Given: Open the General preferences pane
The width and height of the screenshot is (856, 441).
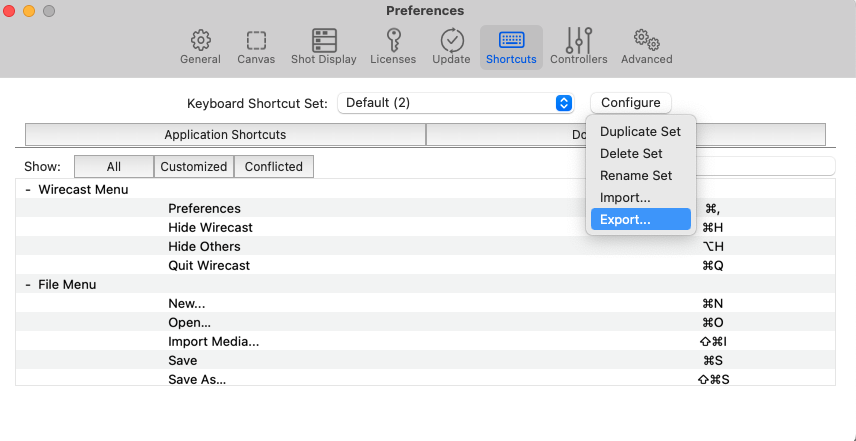Looking at the screenshot, I should [x=200, y=47].
